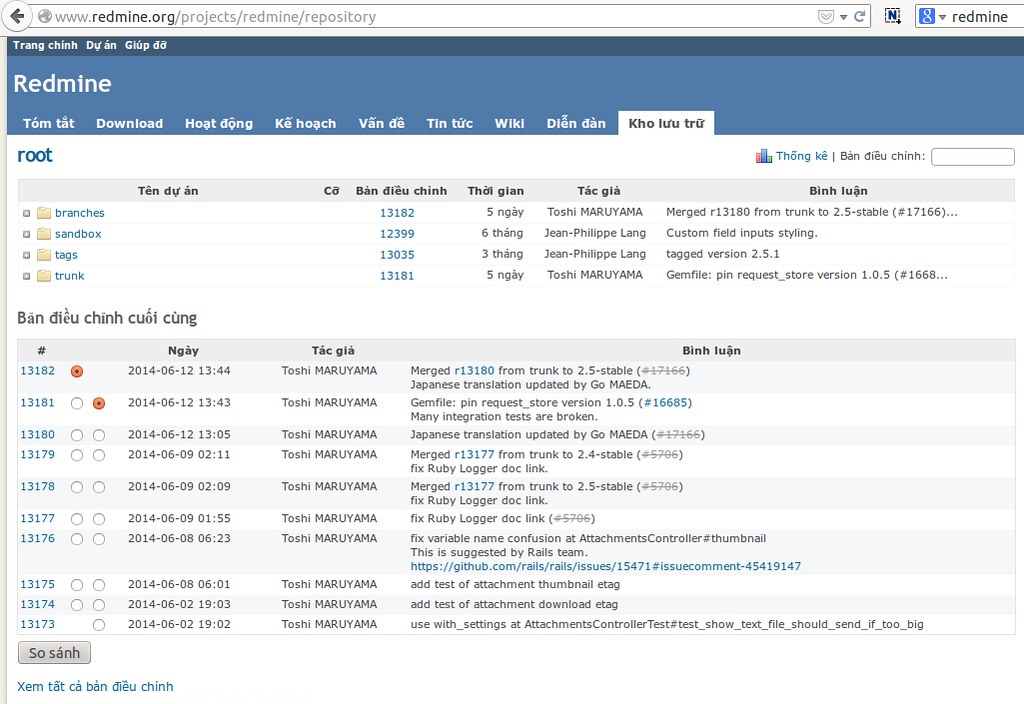Click r13180 link in revision 13182 comment
1024x704 pixels.
point(474,371)
